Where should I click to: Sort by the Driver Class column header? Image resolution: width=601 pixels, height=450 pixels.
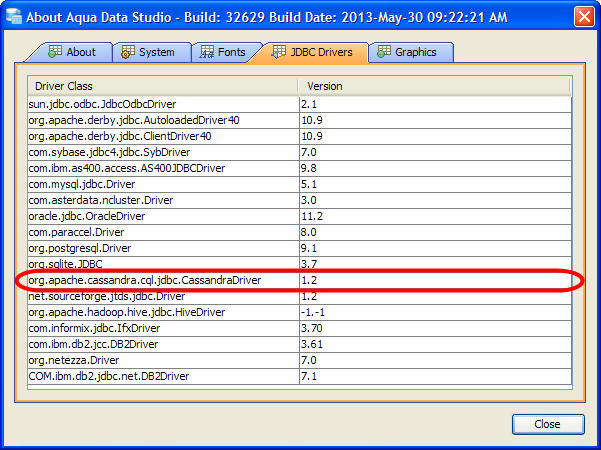pos(163,86)
